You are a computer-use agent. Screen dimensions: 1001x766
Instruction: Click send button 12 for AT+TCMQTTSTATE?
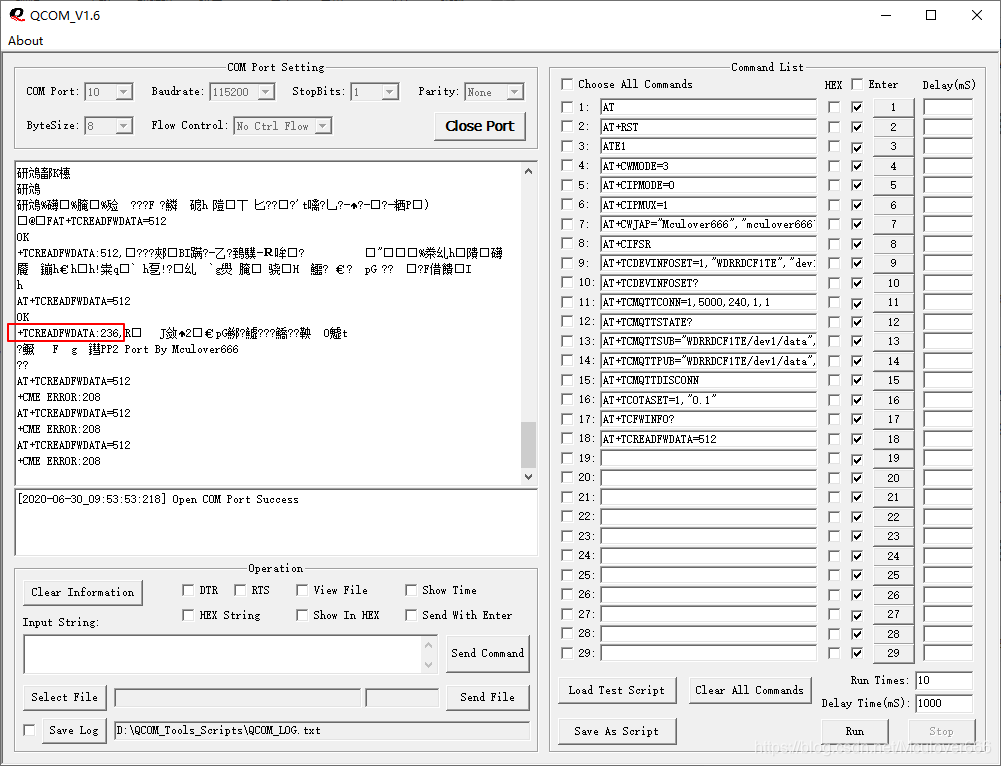[893, 322]
